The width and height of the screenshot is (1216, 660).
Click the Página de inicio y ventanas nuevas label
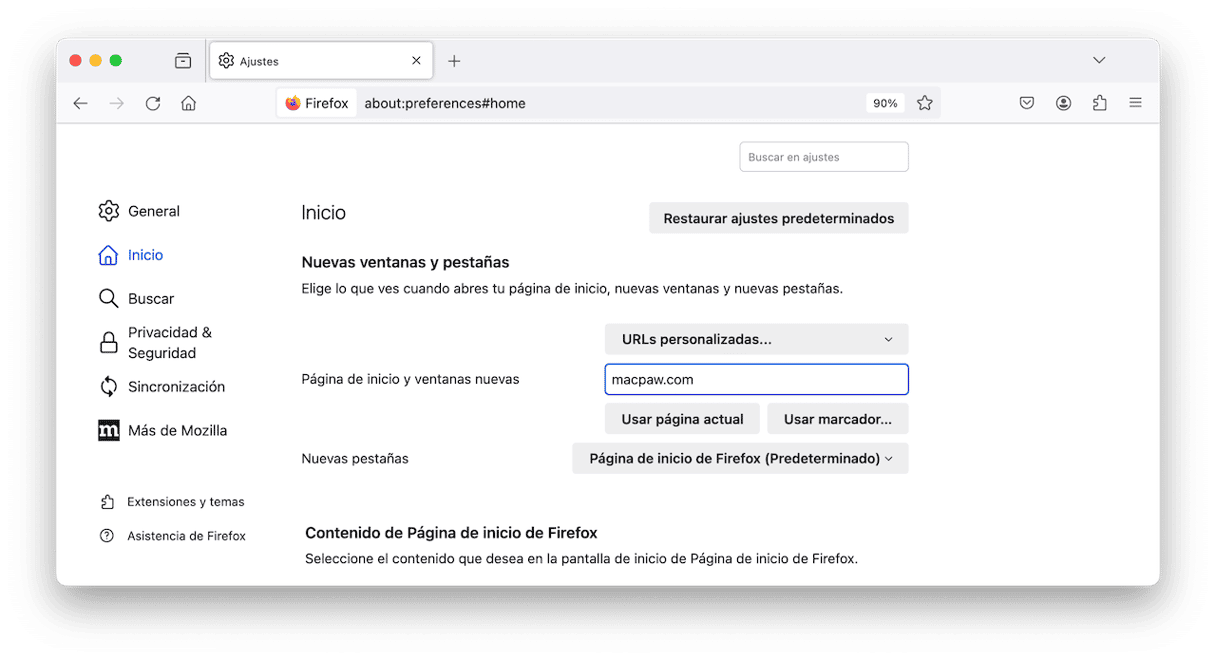[x=411, y=379]
